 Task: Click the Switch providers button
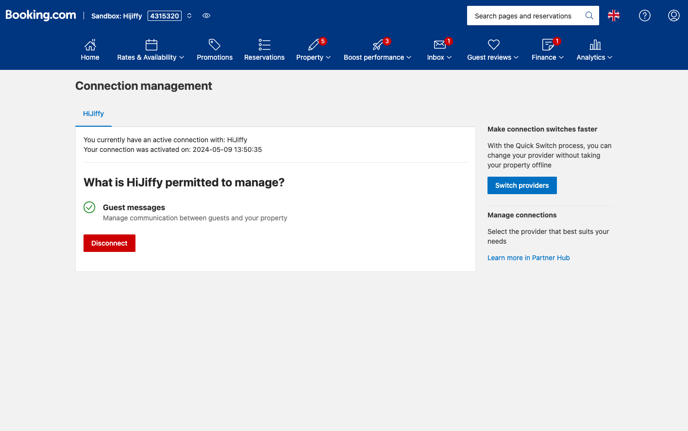522,185
